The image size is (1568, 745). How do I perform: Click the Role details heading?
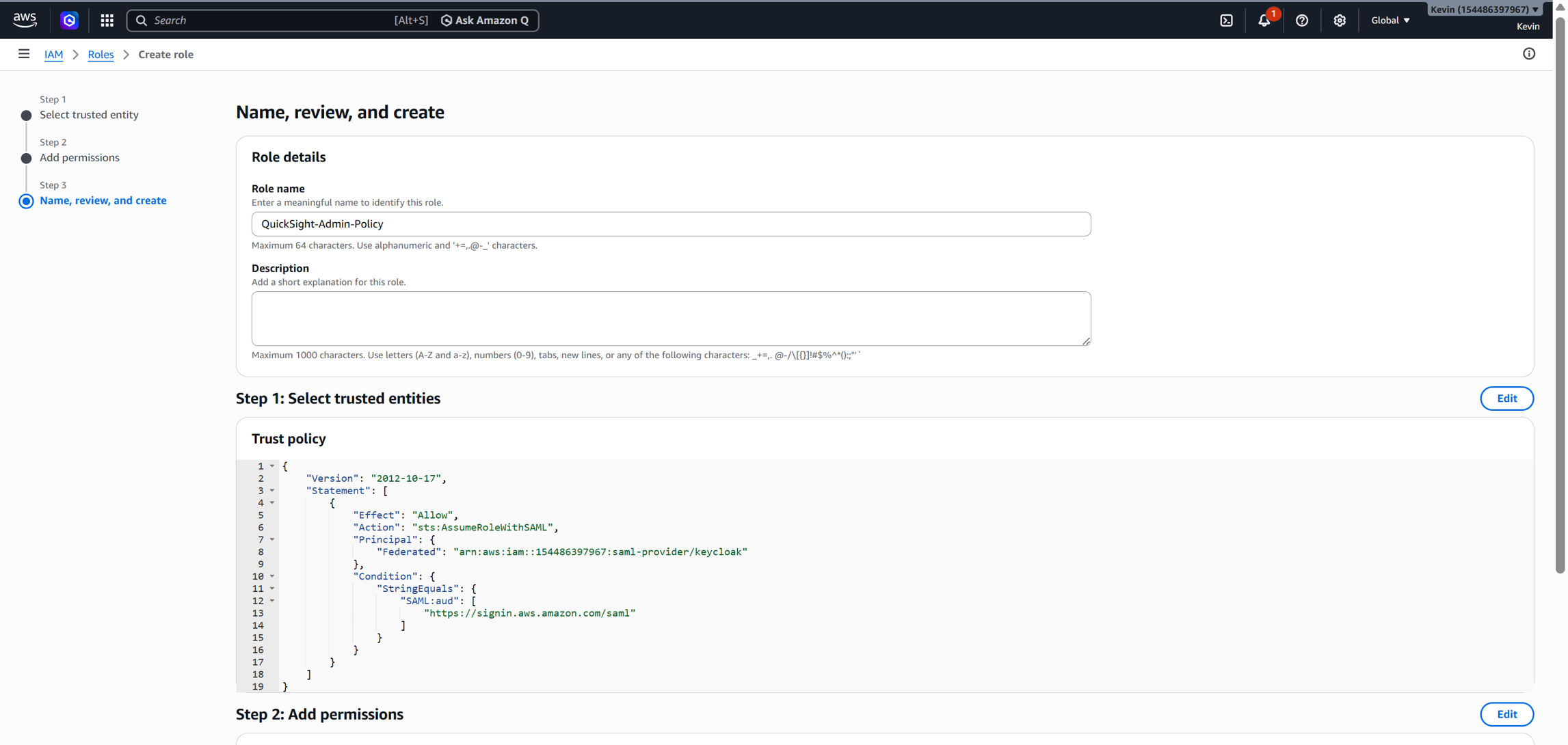click(289, 157)
